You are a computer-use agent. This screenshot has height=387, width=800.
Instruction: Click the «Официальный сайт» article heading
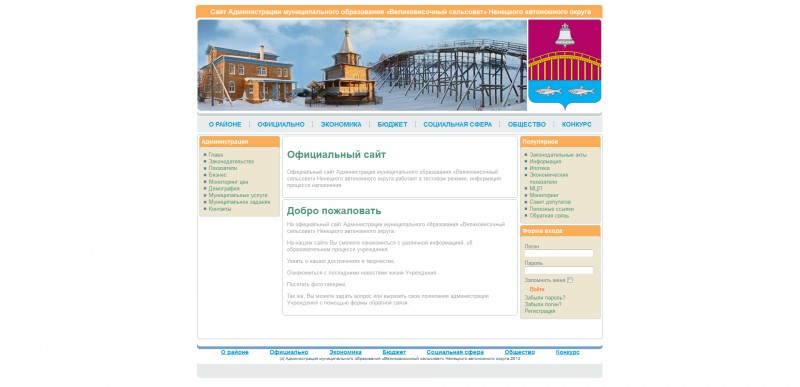click(x=336, y=154)
